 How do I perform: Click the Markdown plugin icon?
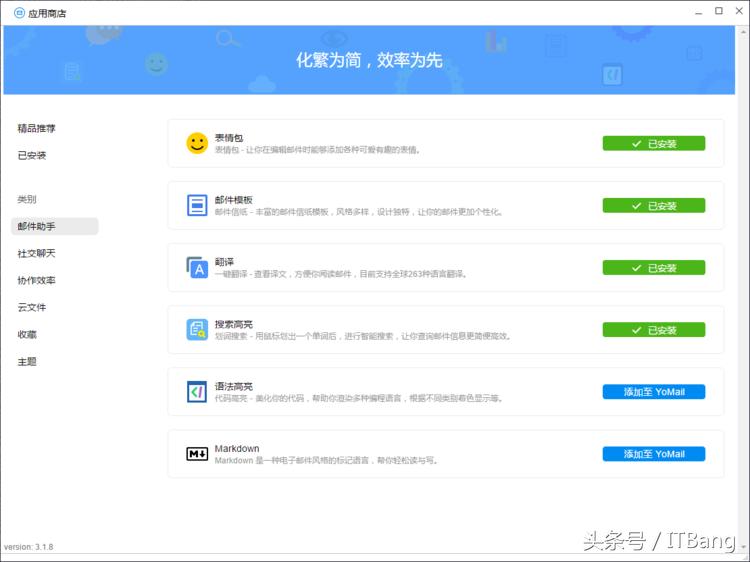(197, 454)
